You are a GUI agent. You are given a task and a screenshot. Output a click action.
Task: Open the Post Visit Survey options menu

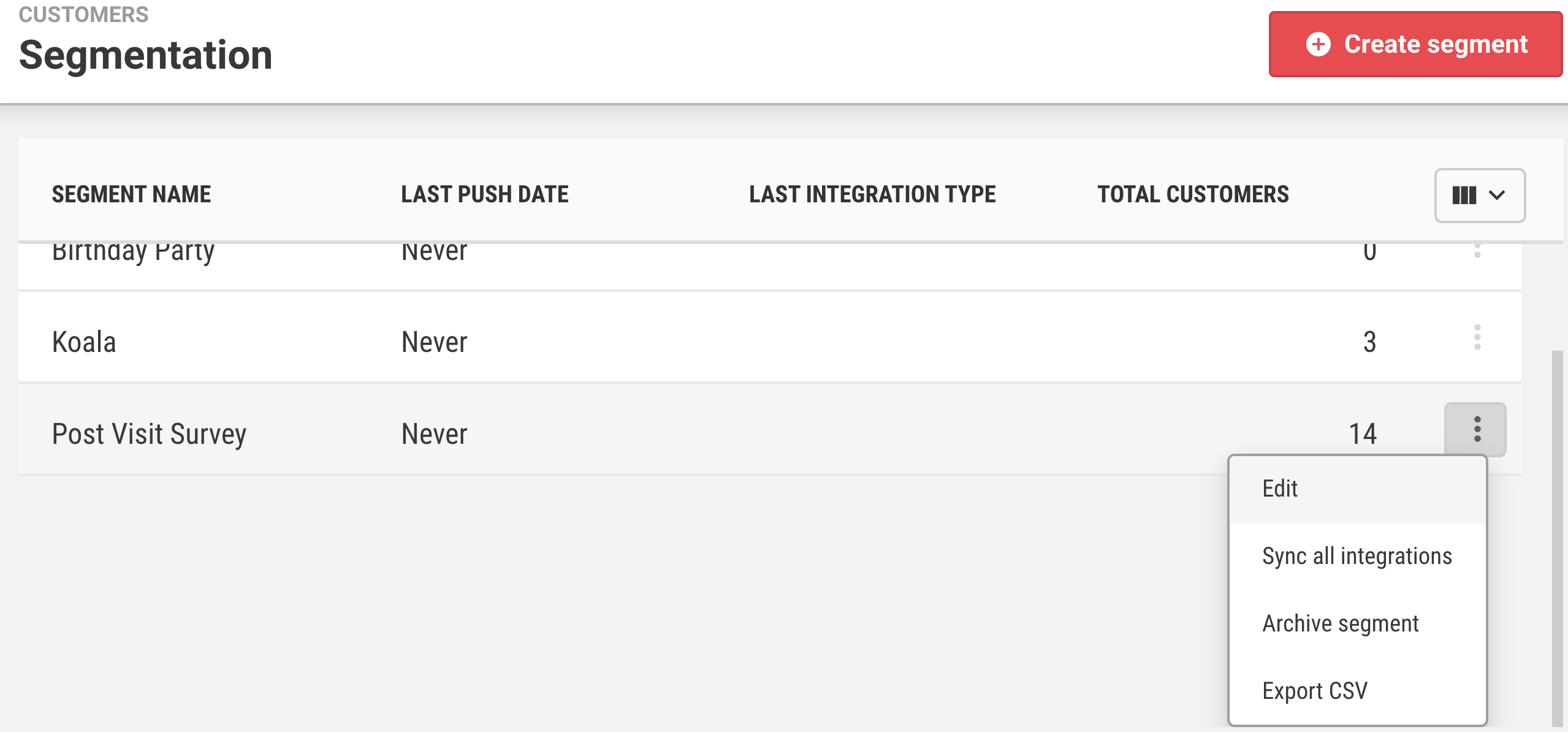pos(1476,430)
